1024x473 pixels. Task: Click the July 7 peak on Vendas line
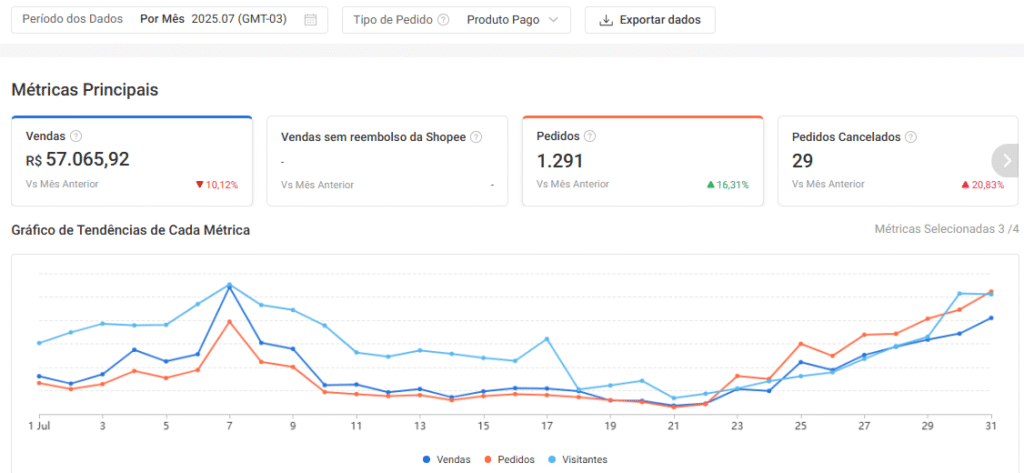coord(230,288)
